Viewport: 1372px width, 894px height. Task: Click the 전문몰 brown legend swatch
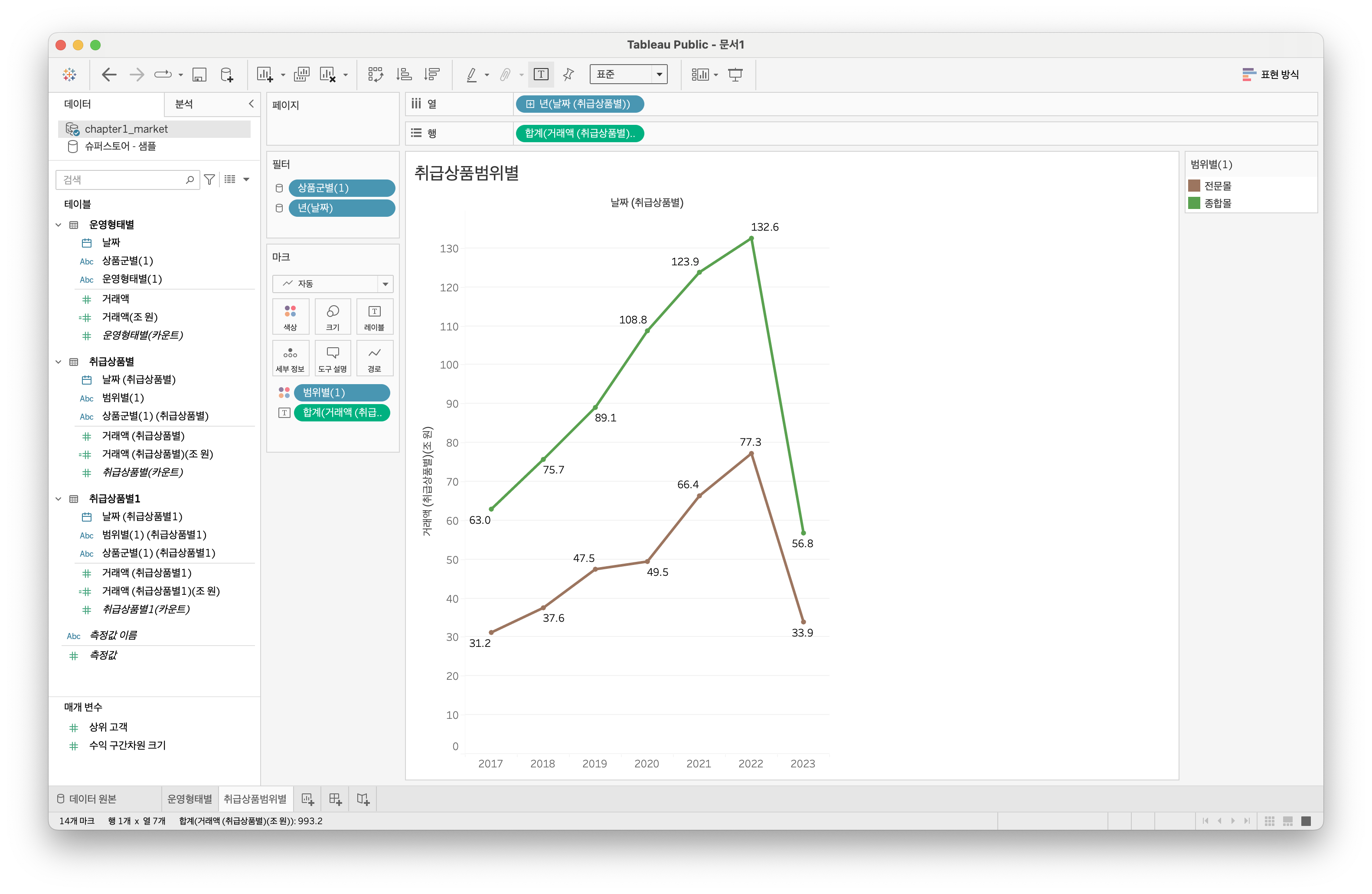coord(1194,186)
